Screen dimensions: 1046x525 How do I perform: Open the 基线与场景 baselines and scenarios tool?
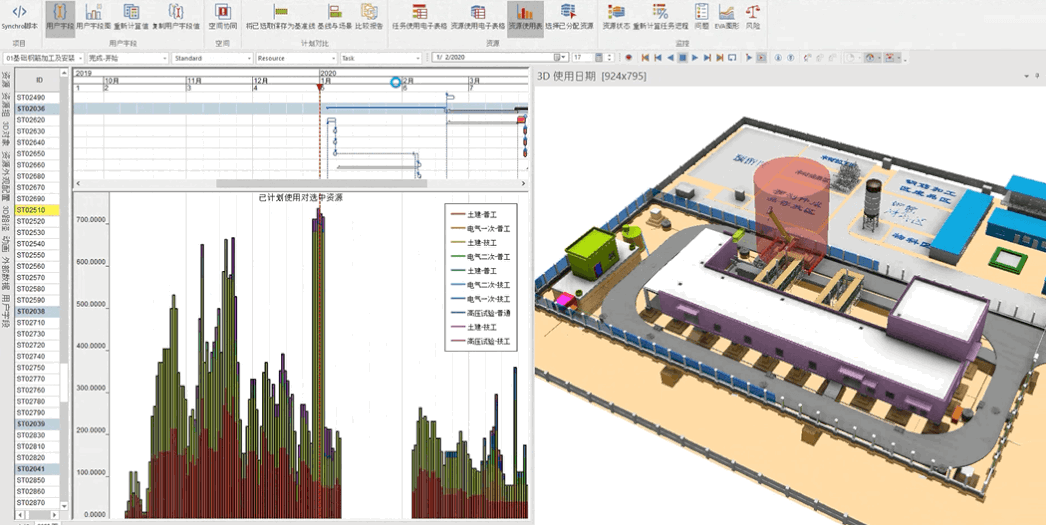[x=334, y=18]
